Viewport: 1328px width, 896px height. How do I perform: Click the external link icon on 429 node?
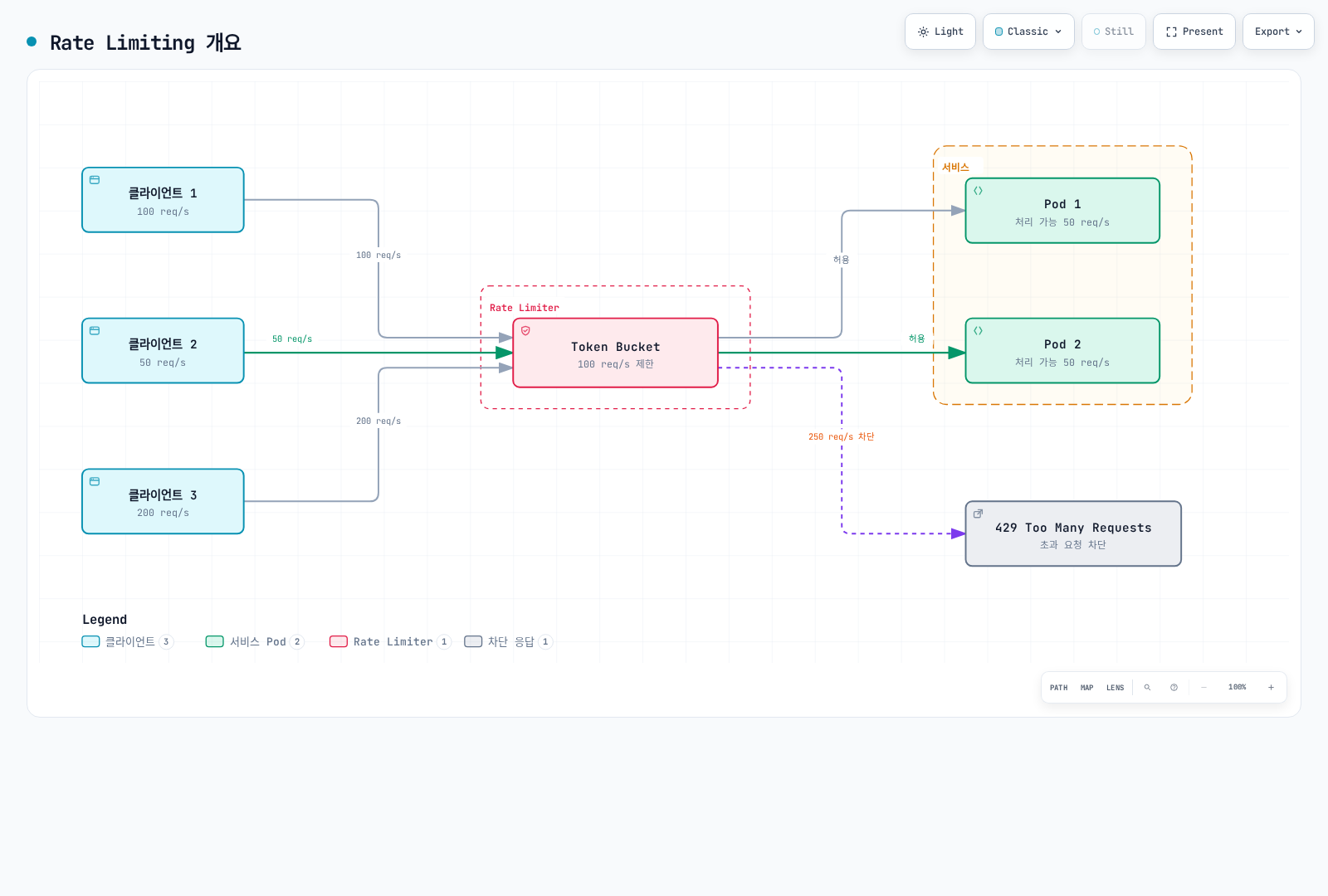point(978,514)
